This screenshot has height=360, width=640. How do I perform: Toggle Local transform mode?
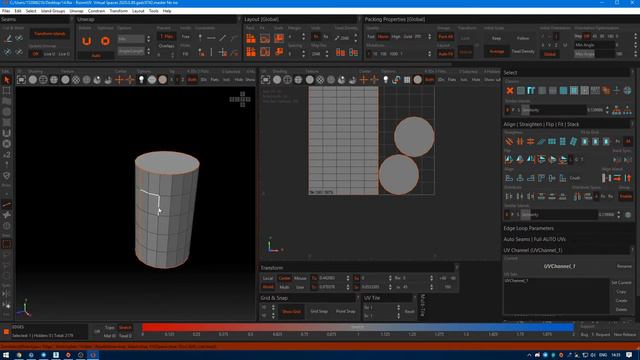point(268,278)
